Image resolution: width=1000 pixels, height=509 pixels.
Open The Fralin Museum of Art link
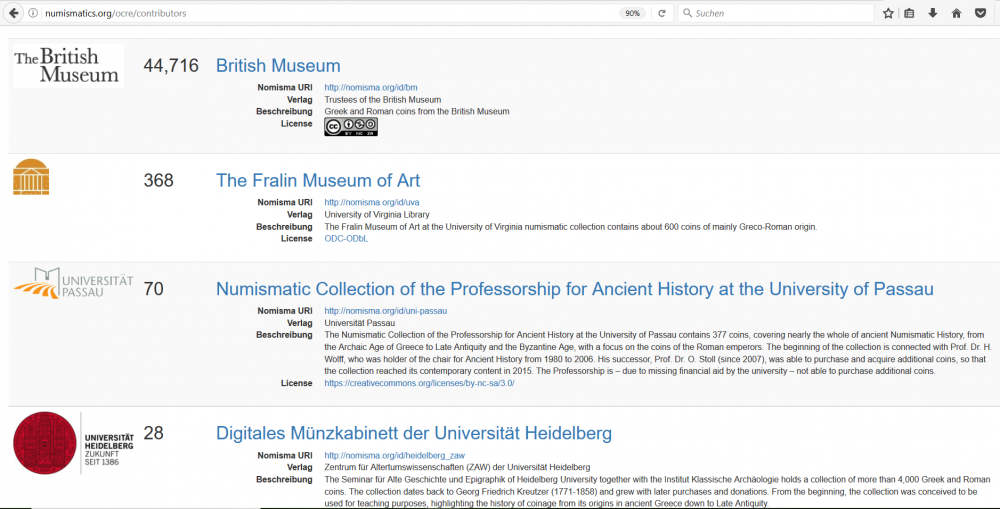point(318,181)
